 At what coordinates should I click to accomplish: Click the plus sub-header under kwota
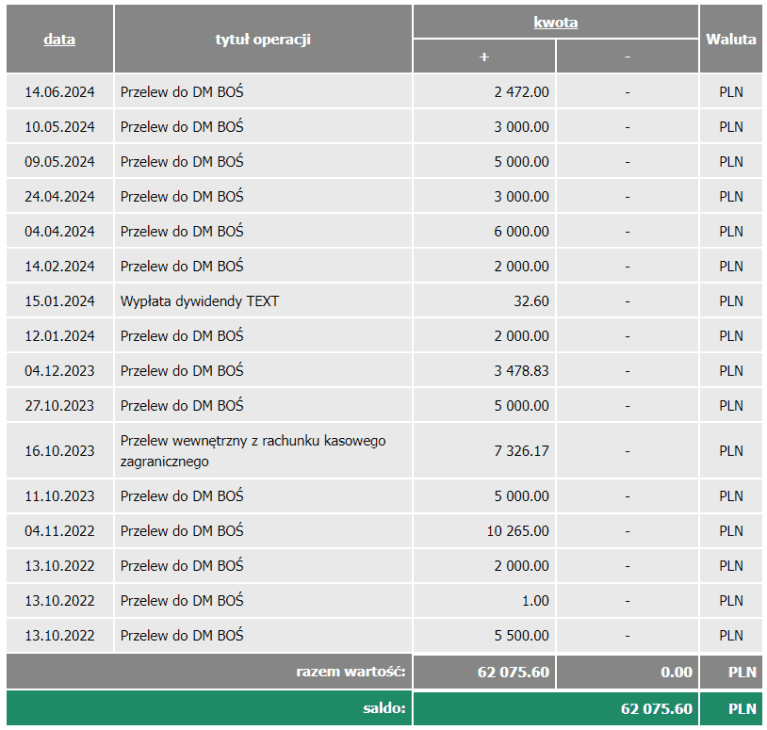coord(484,57)
